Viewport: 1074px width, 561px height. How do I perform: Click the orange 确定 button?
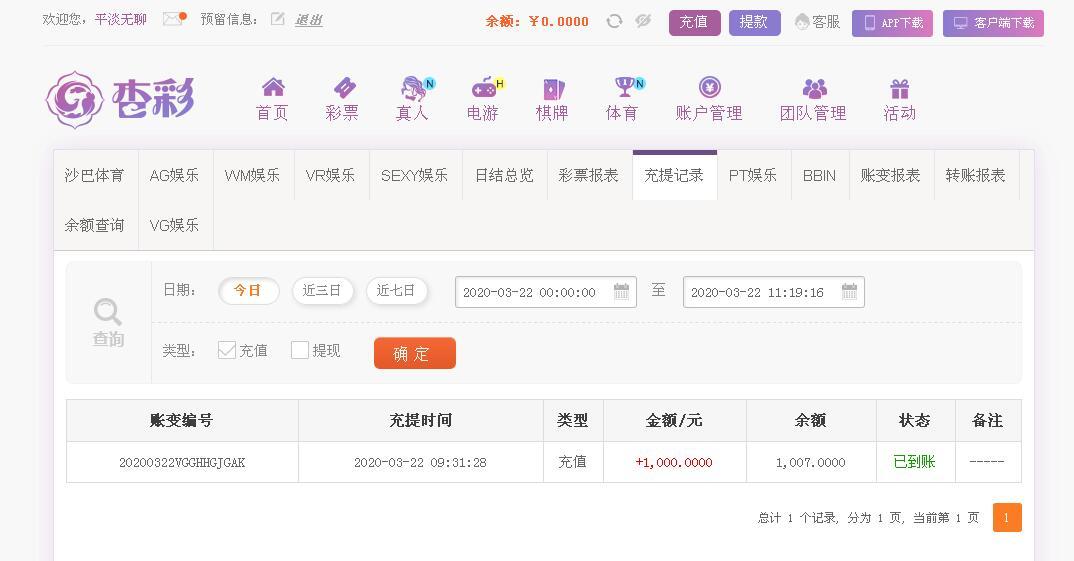414,353
